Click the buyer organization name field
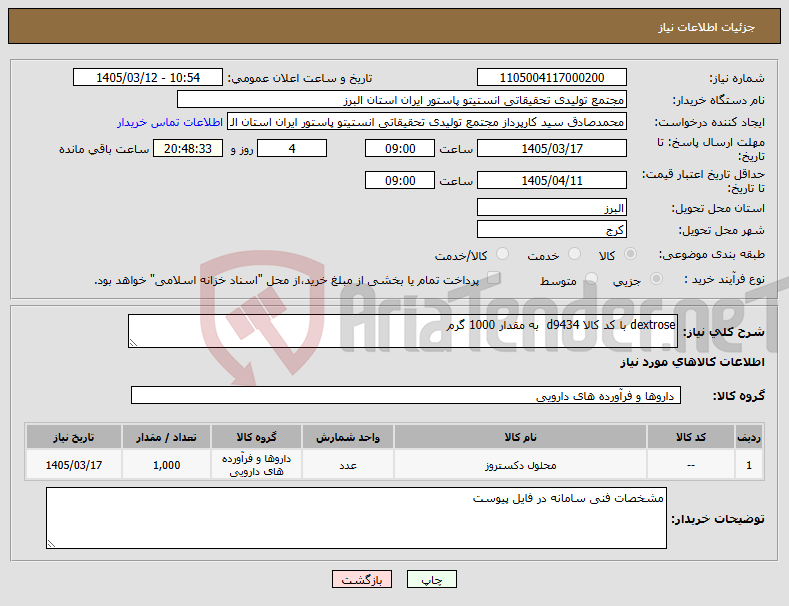 tap(402, 100)
